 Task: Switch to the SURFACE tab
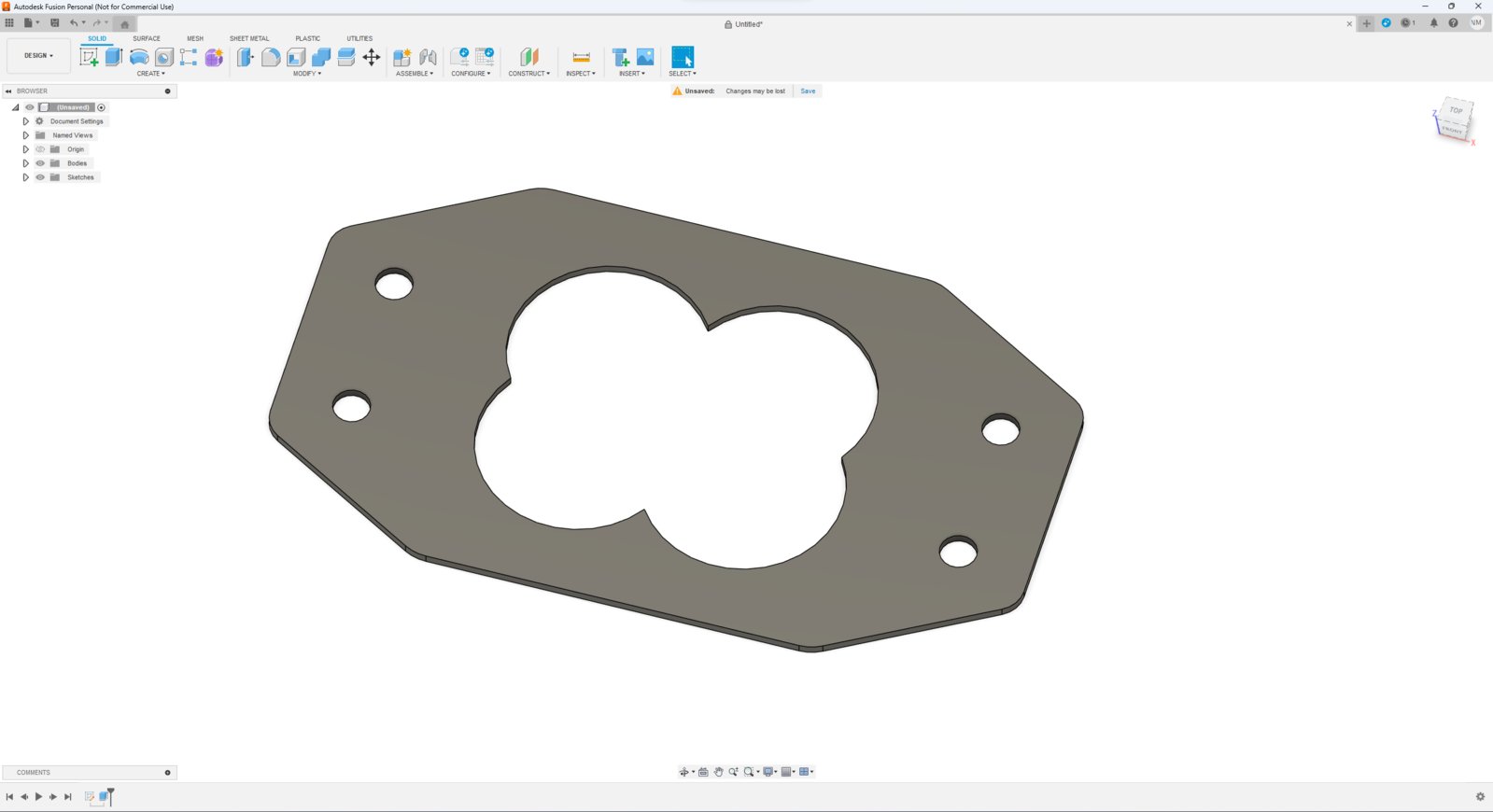click(147, 38)
